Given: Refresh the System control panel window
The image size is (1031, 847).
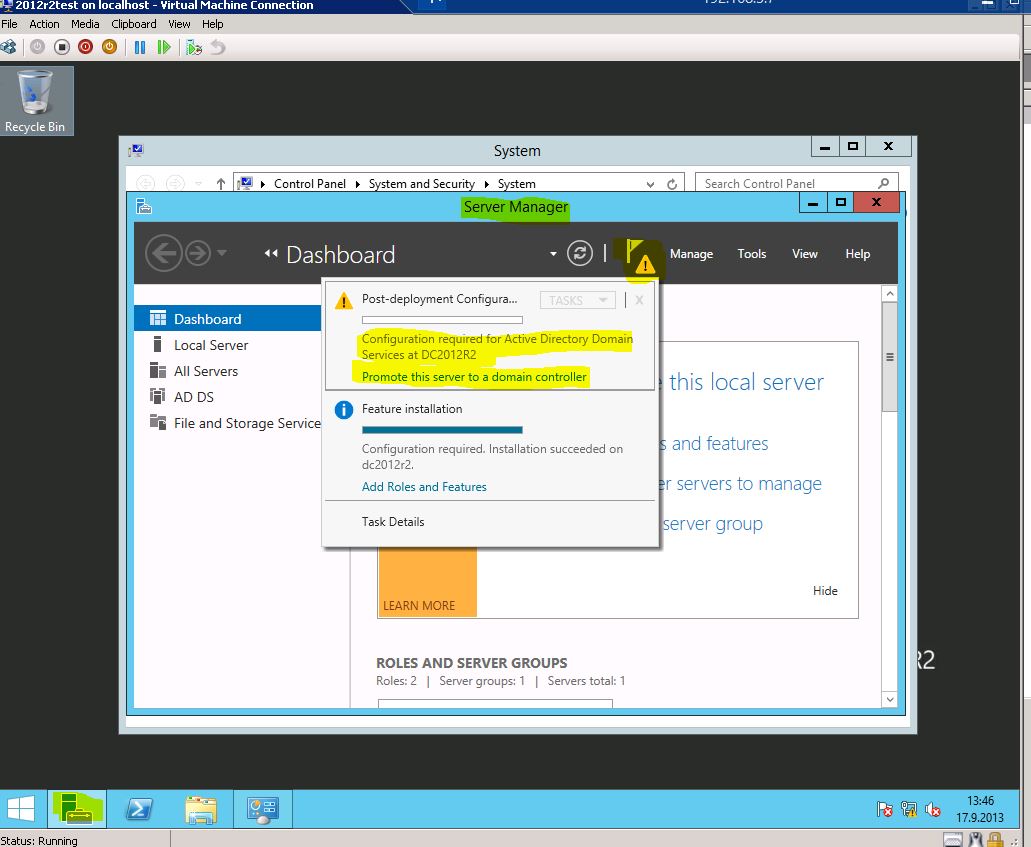Looking at the screenshot, I should (672, 184).
